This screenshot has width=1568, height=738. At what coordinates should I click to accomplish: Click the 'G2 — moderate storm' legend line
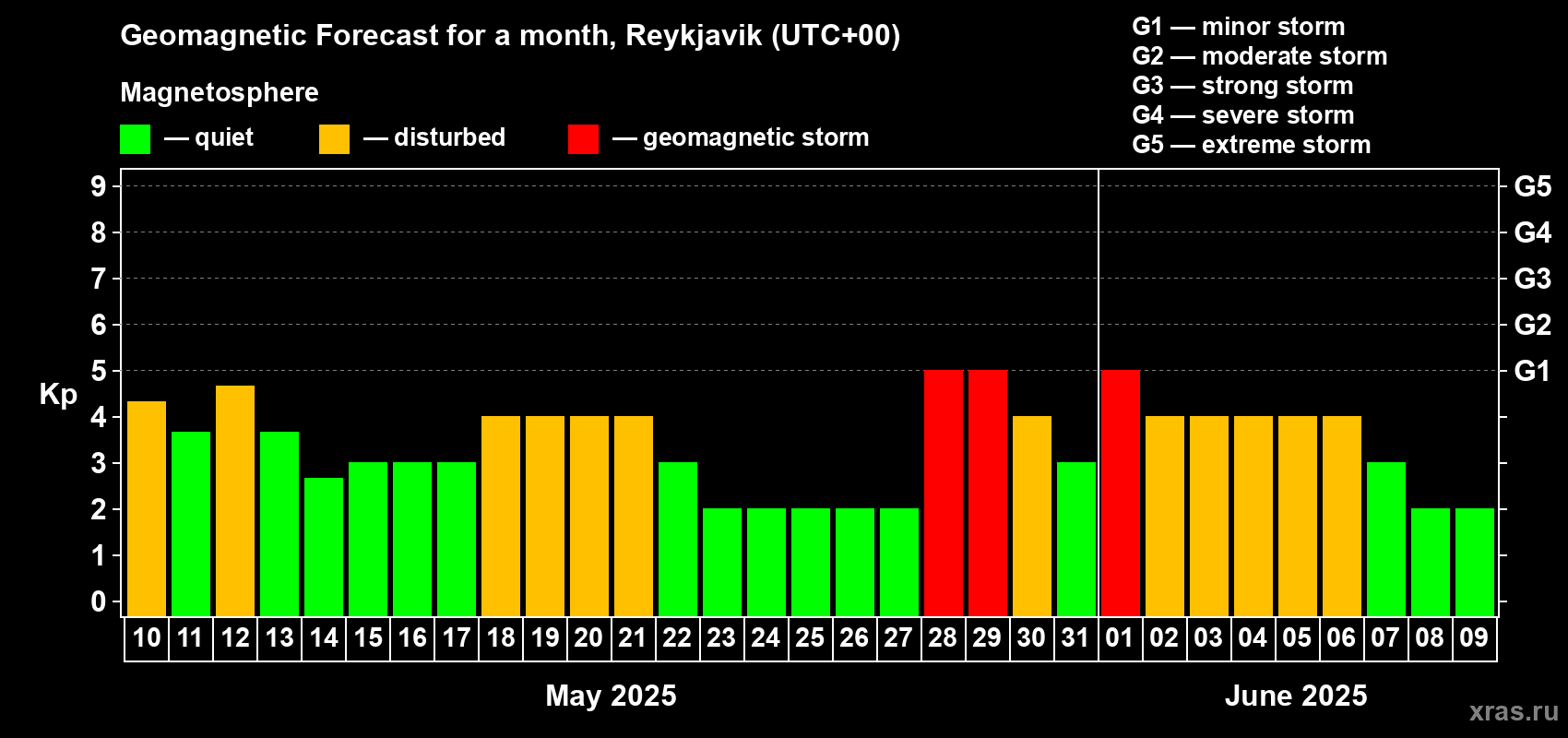coord(1260,56)
